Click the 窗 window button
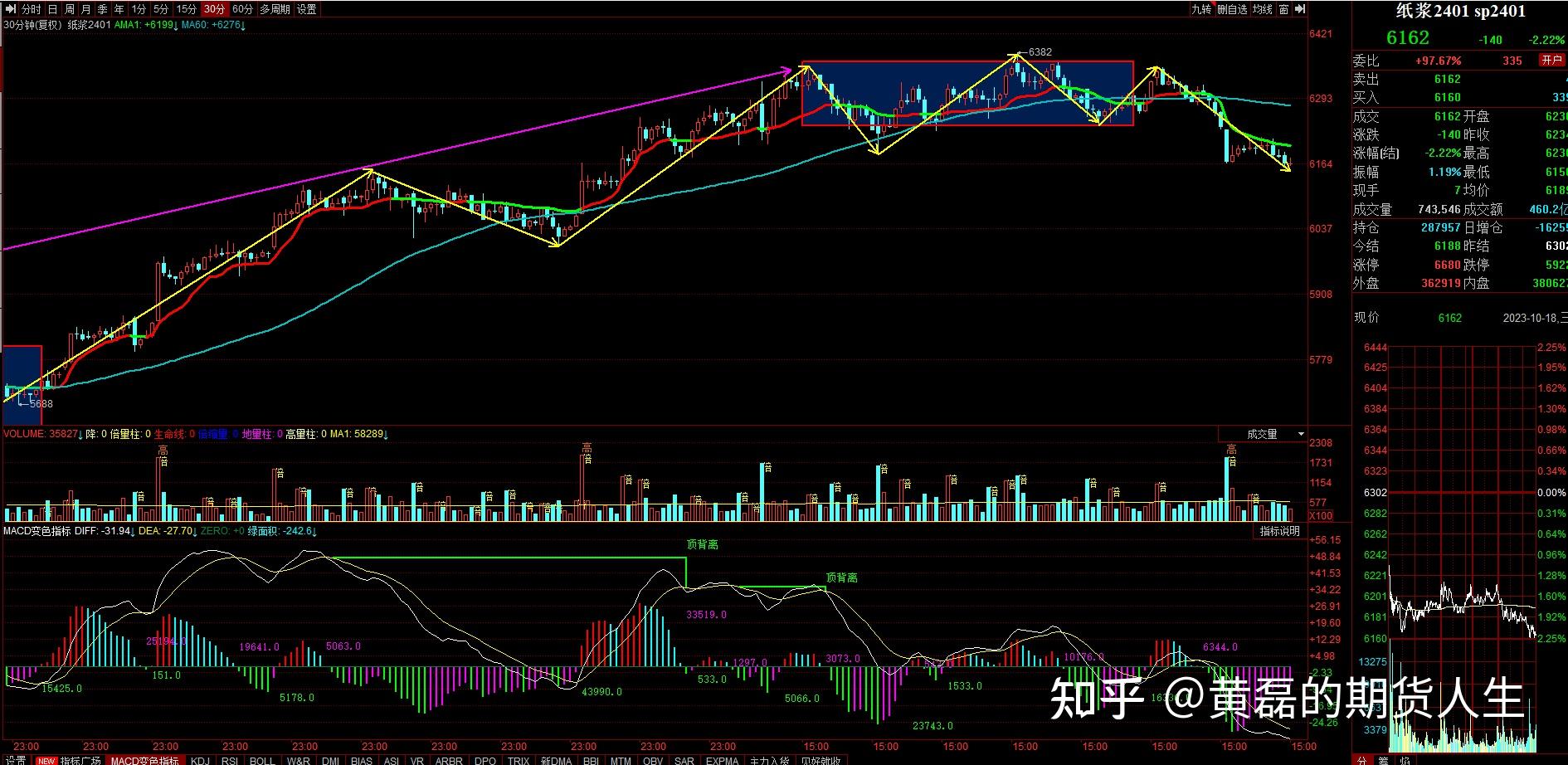Viewport: 1568px width, 765px height. [1283, 9]
